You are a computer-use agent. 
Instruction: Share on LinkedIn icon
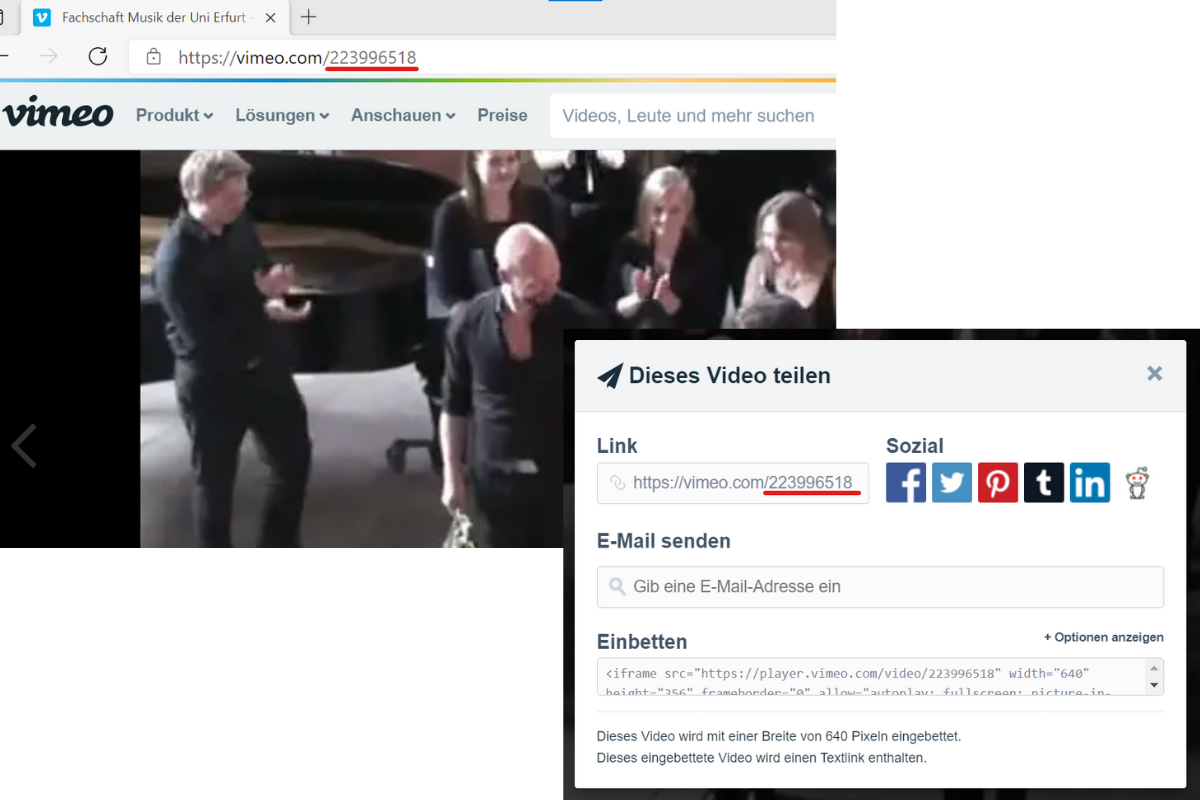point(1090,483)
